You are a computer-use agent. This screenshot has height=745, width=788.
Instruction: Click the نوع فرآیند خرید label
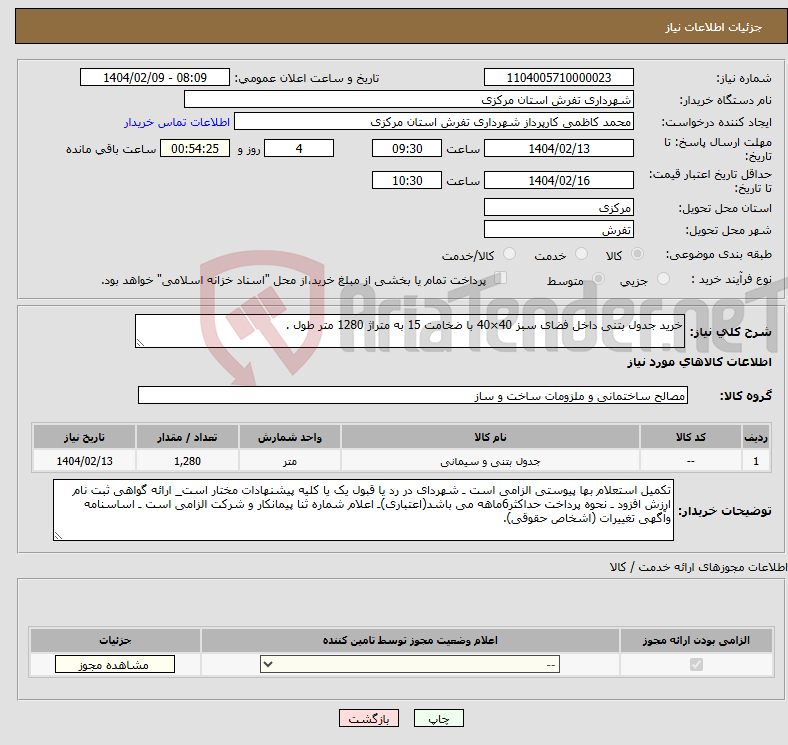pos(732,279)
